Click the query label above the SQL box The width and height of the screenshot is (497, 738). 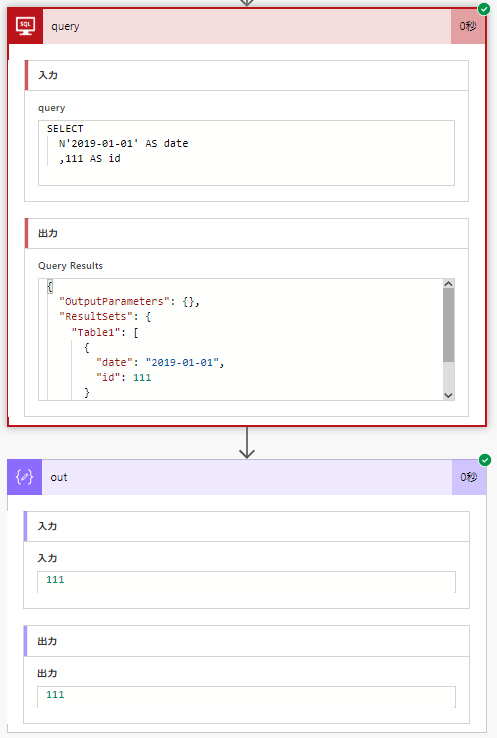coord(51,108)
